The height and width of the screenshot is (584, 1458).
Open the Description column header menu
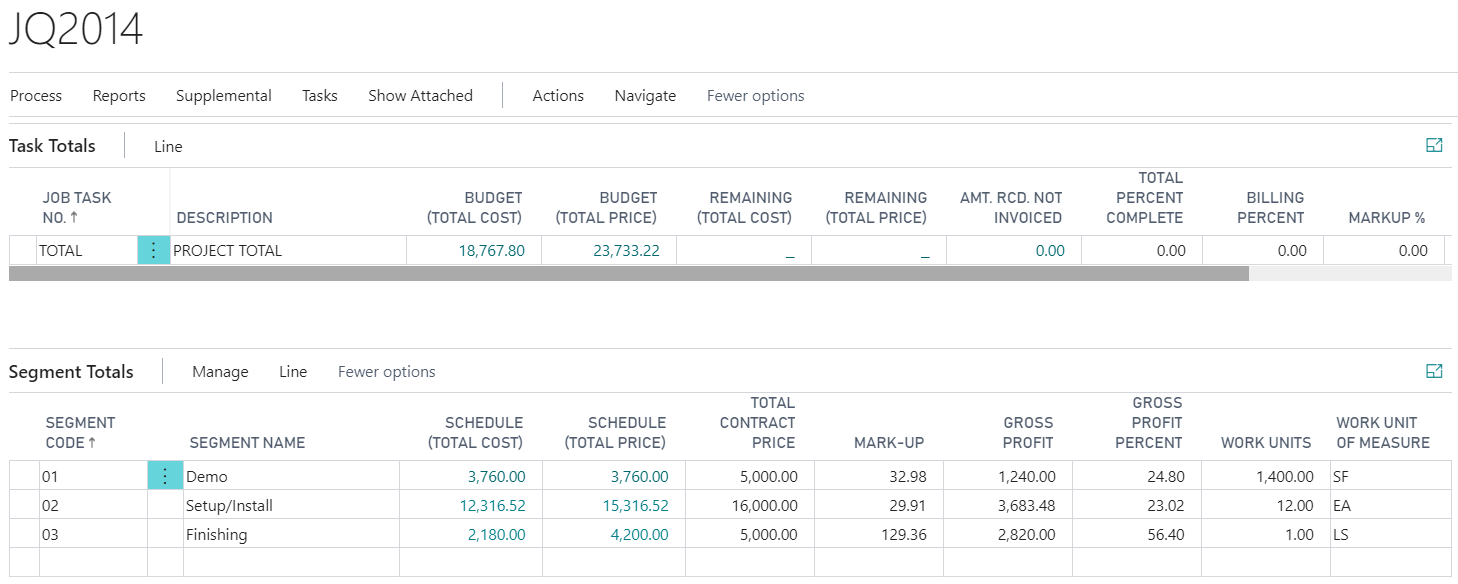(225, 217)
